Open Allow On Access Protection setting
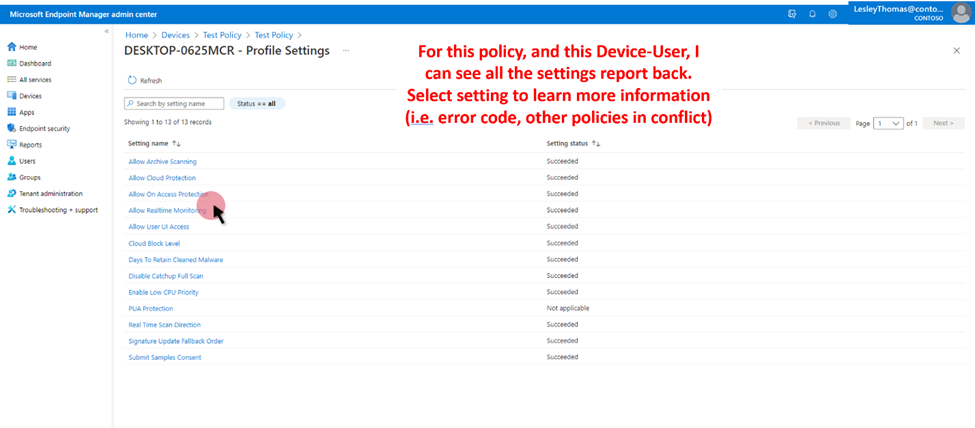The width and height of the screenshot is (975, 428). pos(169,194)
